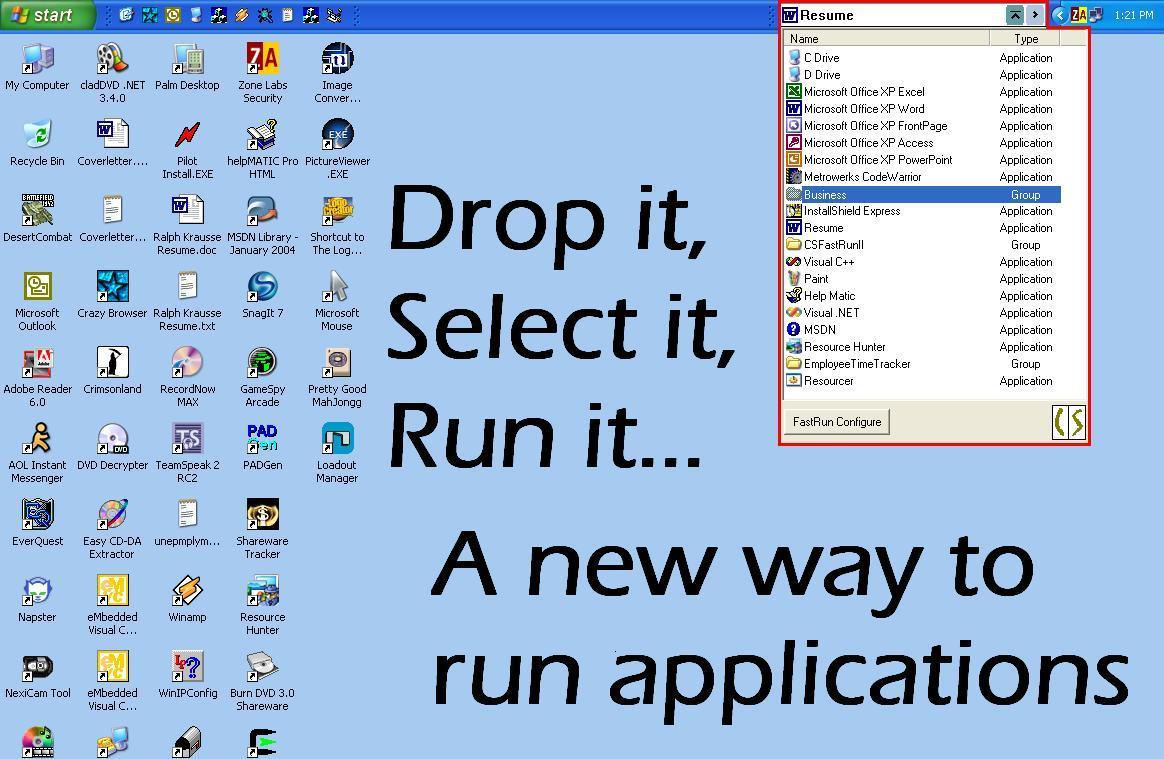Launch EverQuest desktop icon

pyautogui.click(x=37, y=523)
